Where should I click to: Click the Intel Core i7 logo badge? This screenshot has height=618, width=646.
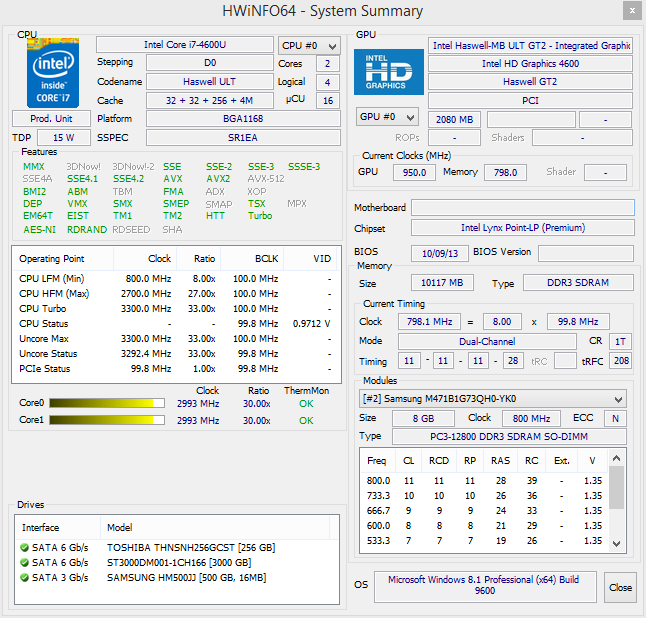coord(53,73)
